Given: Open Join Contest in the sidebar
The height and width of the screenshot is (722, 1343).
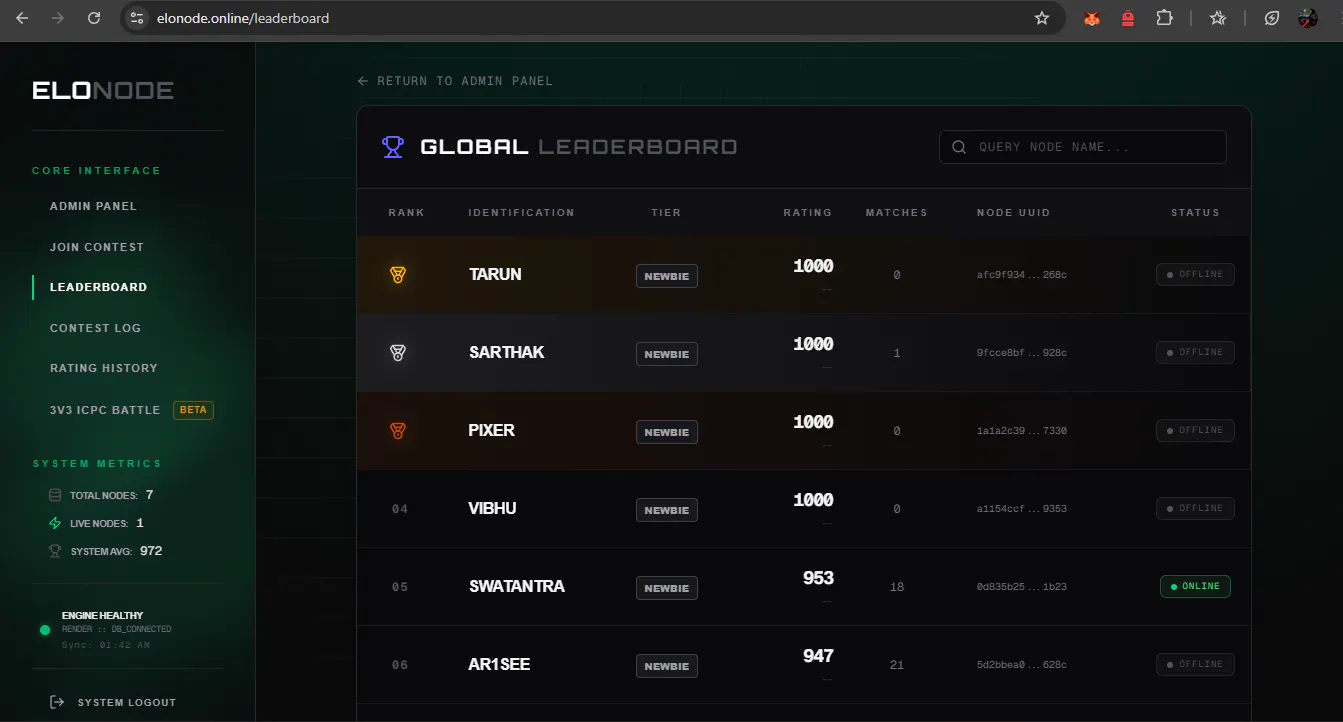Looking at the screenshot, I should click(x=97, y=247).
